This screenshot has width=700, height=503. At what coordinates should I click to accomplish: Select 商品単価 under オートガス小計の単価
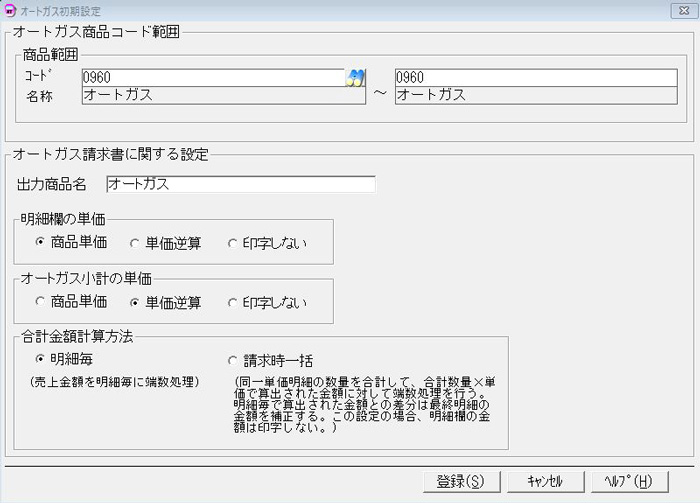point(40,302)
